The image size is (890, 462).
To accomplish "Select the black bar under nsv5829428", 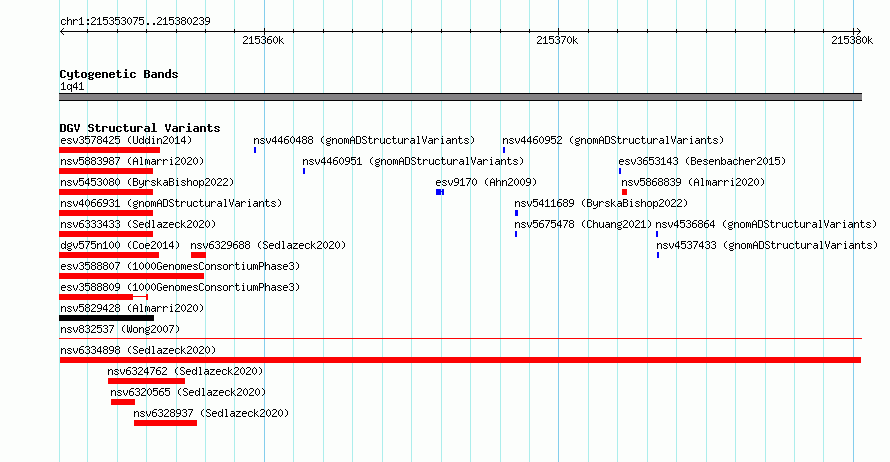I will 107,318.
